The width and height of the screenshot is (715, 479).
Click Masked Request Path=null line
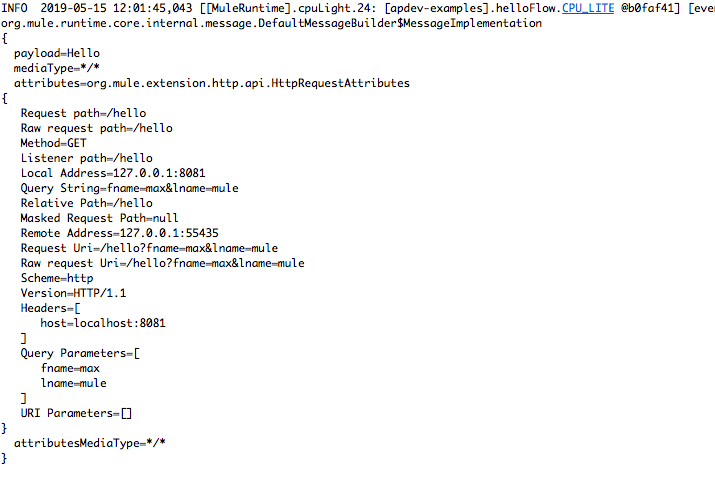[99, 218]
